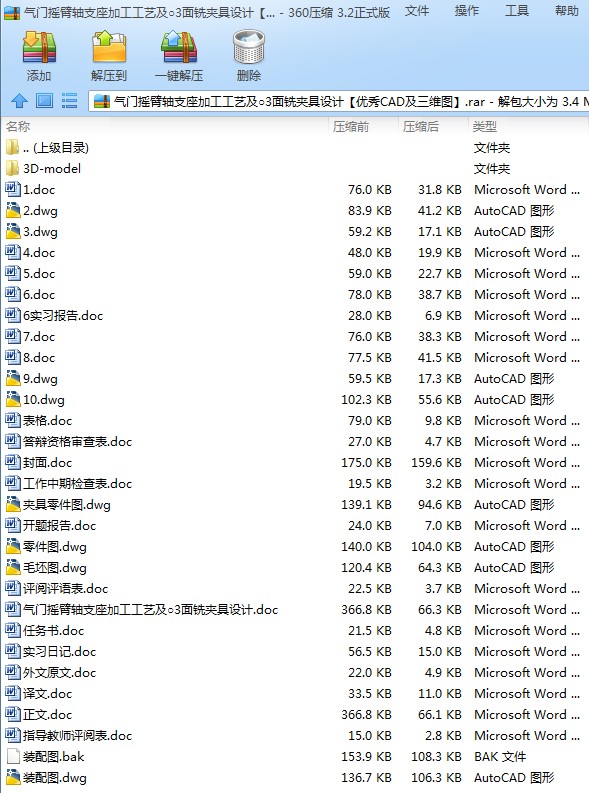Select the 3.dwg AutoCAD file icon
The width and height of the screenshot is (589, 793).
[13, 232]
